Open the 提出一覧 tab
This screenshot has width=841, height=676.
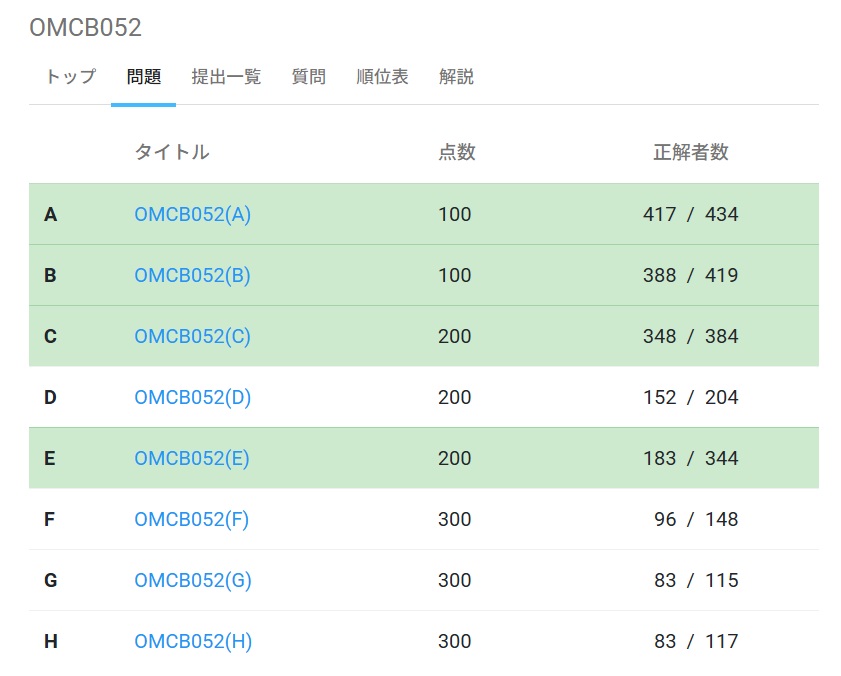point(228,77)
